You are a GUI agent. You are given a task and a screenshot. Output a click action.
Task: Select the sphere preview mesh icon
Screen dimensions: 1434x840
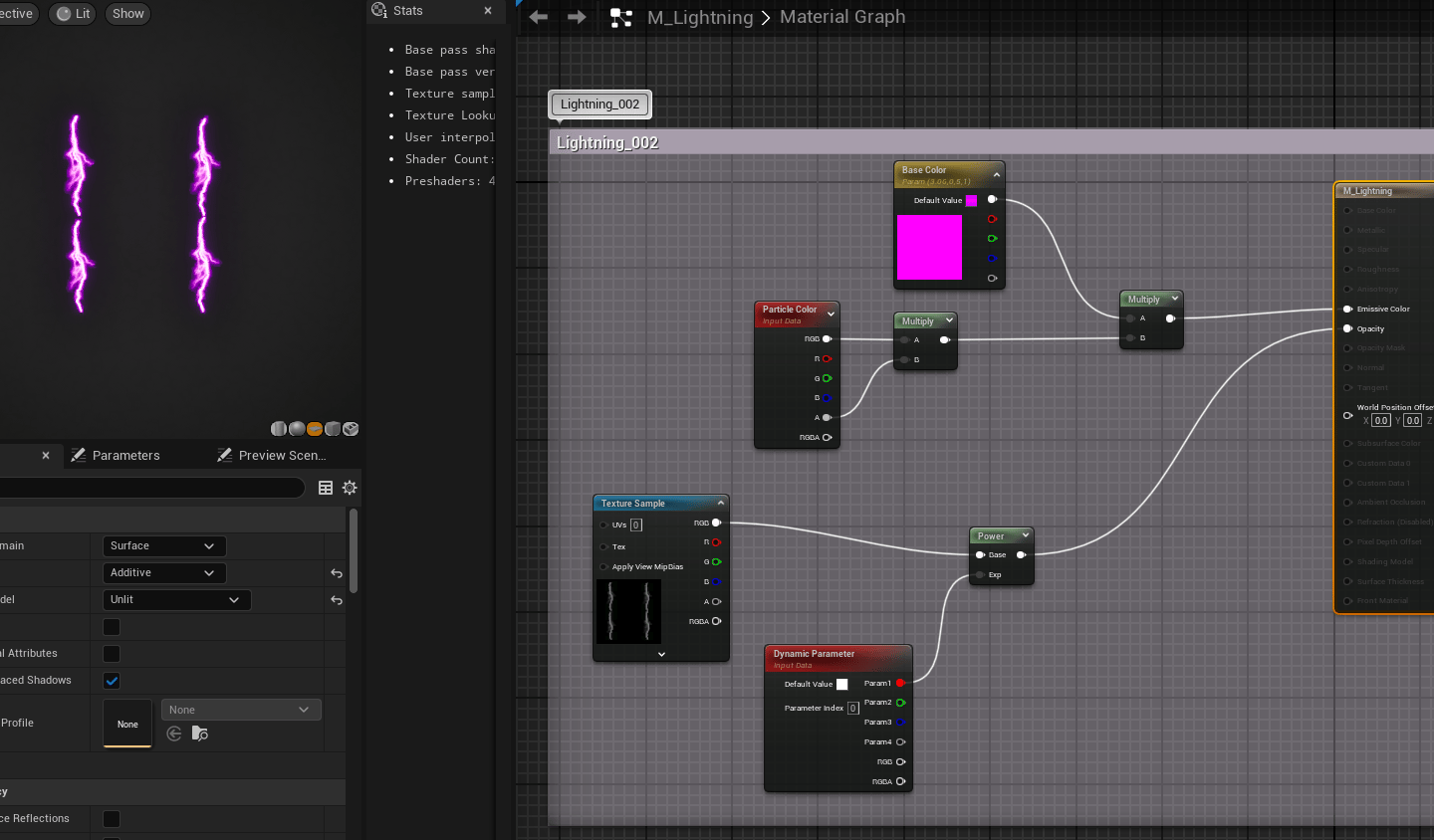coord(297,429)
